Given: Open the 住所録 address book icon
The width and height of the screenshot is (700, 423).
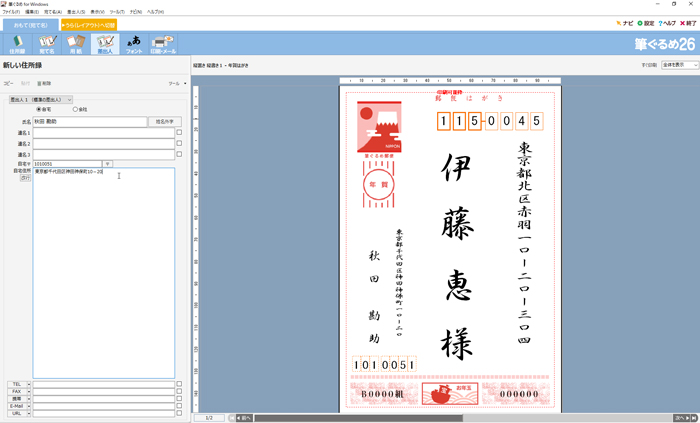Looking at the screenshot, I should pyautogui.click(x=18, y=43).
